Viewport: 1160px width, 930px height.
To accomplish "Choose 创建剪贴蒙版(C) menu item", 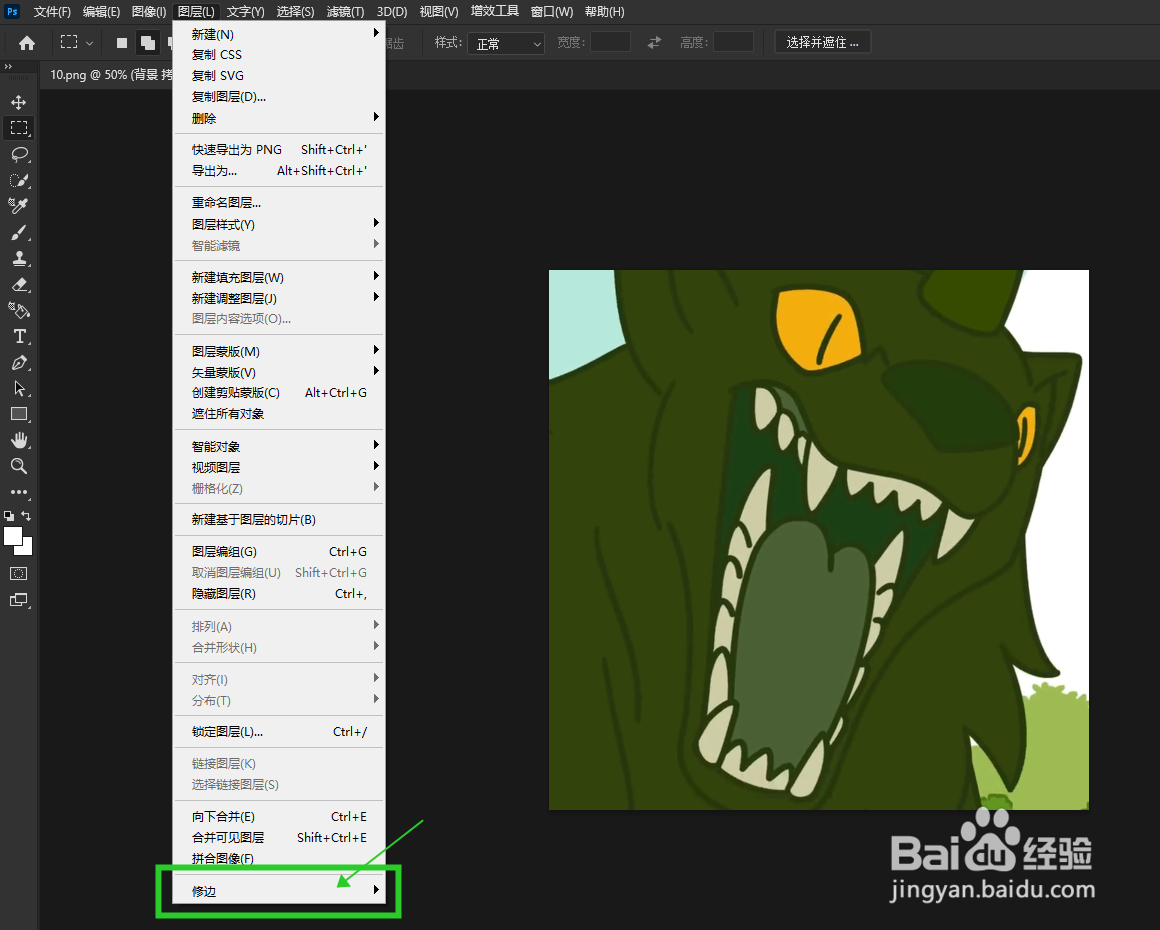I will (279, 393).
